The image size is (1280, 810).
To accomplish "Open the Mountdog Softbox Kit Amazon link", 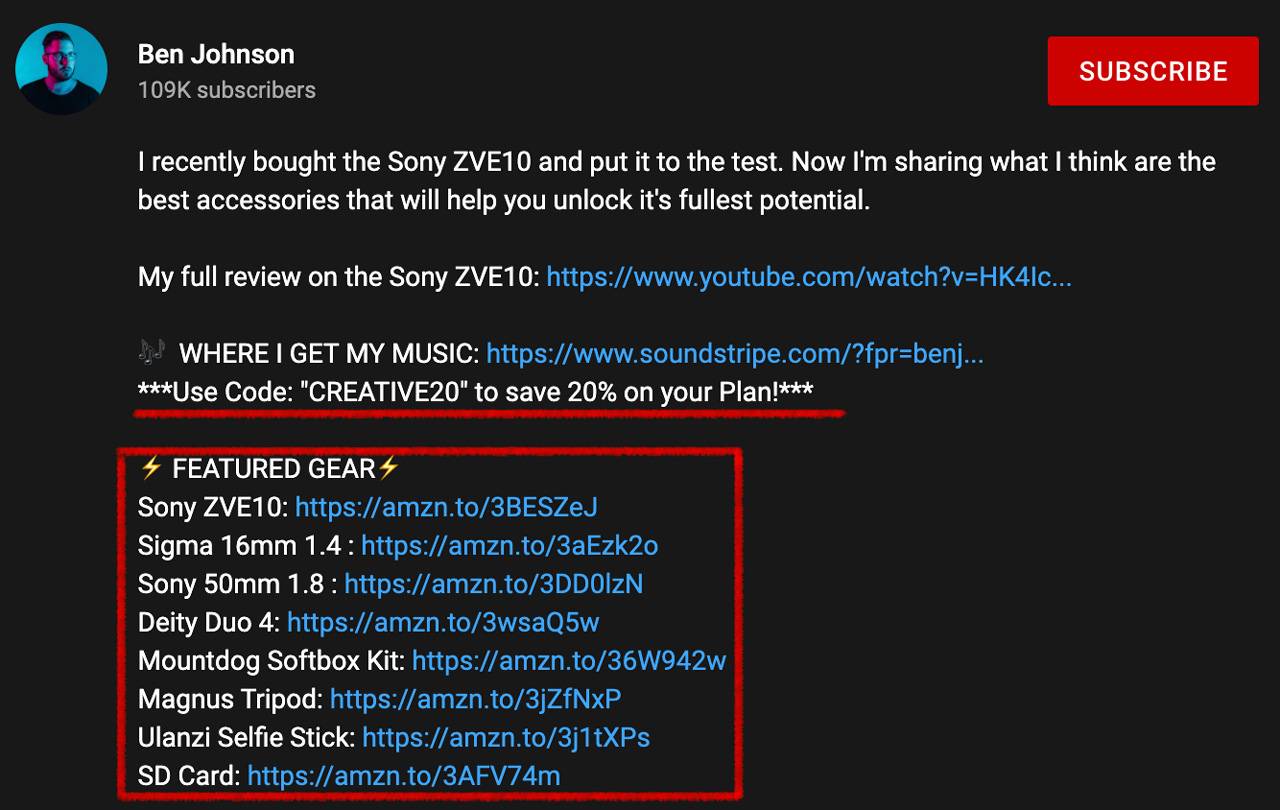I will pyautogui.click(x=569, y=660).
